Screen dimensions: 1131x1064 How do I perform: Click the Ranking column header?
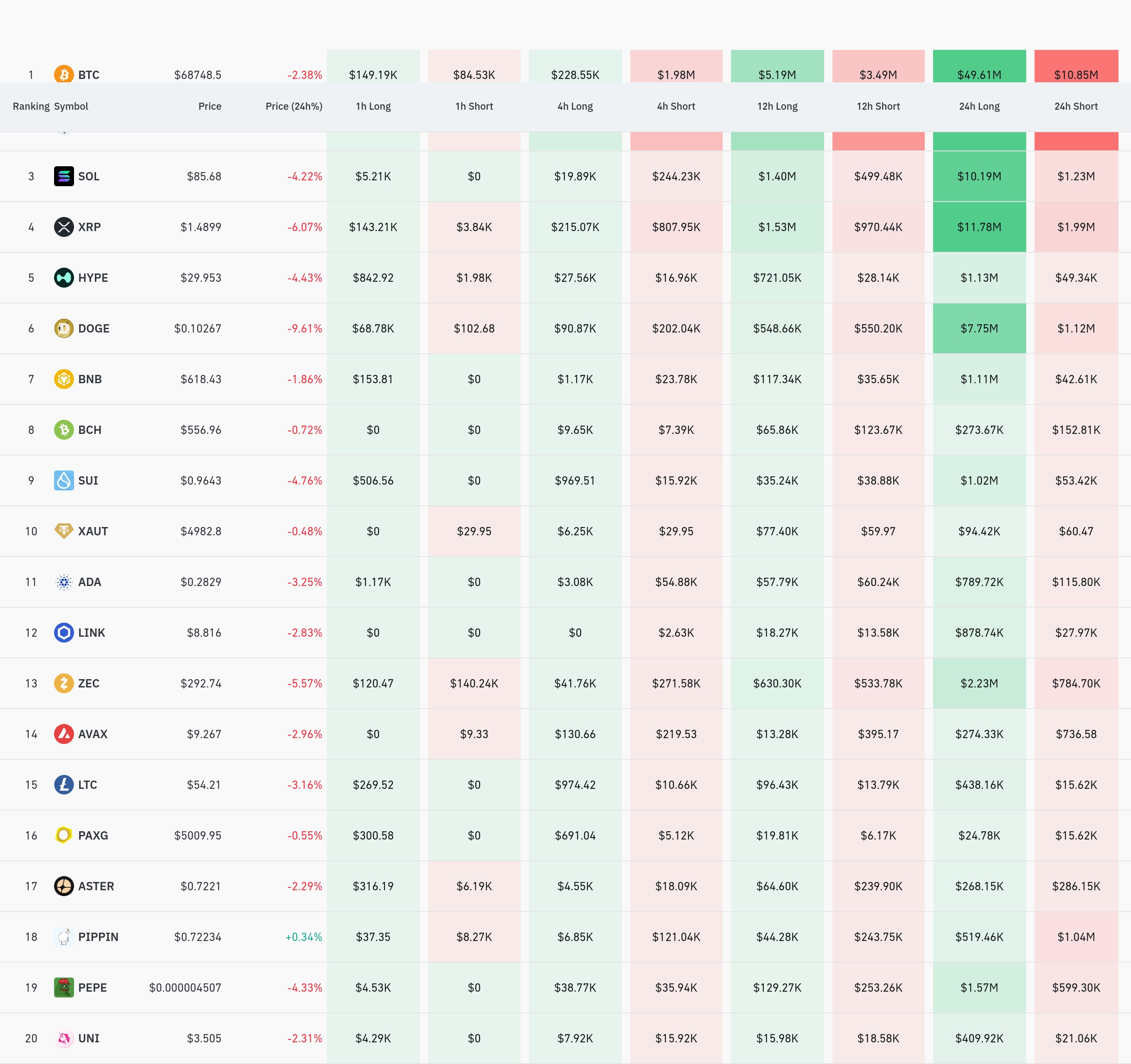(x=31, y=106)
